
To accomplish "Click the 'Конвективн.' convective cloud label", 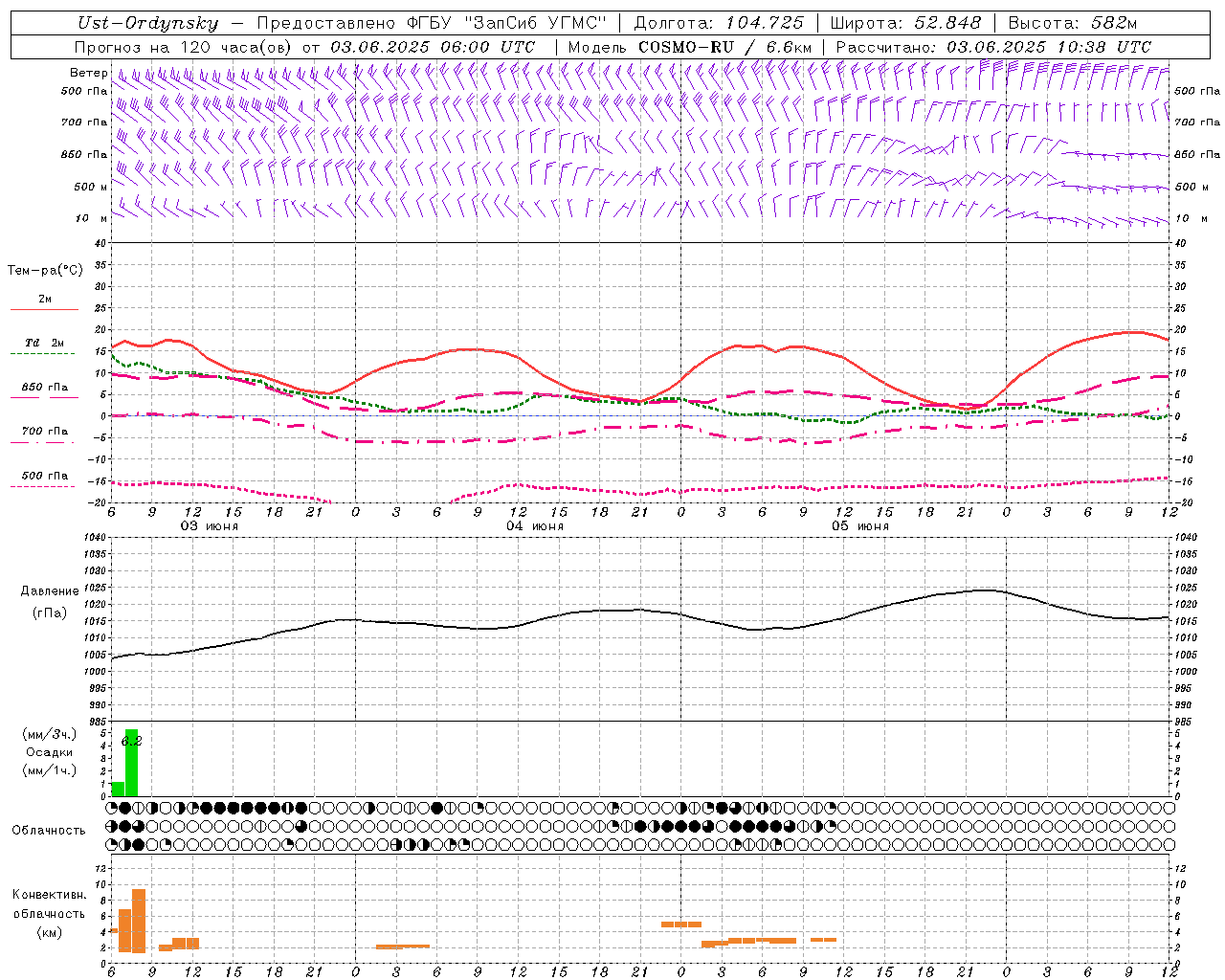I will (x=49, y=895).
